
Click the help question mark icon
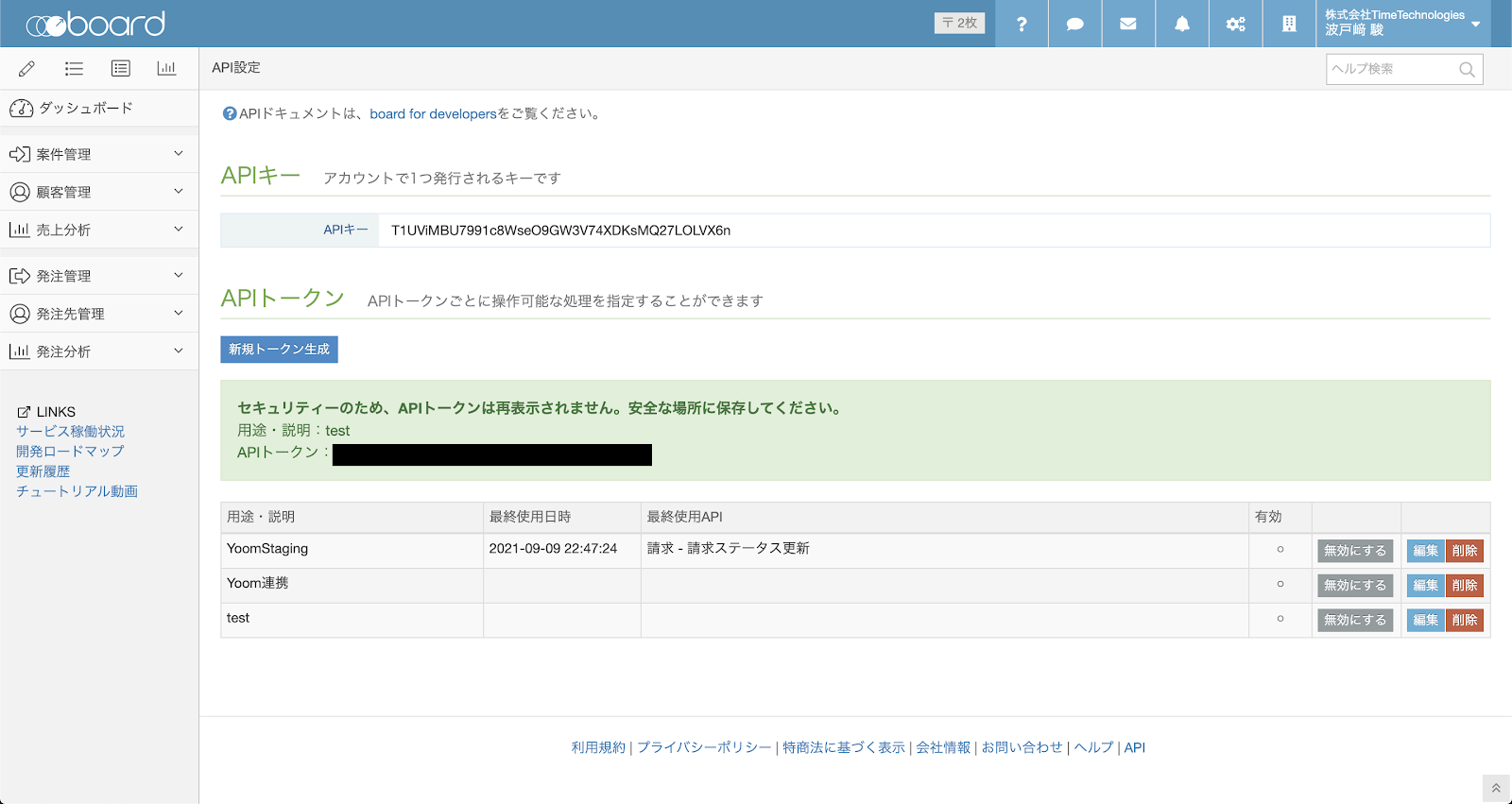click(x=1022, y=24)
